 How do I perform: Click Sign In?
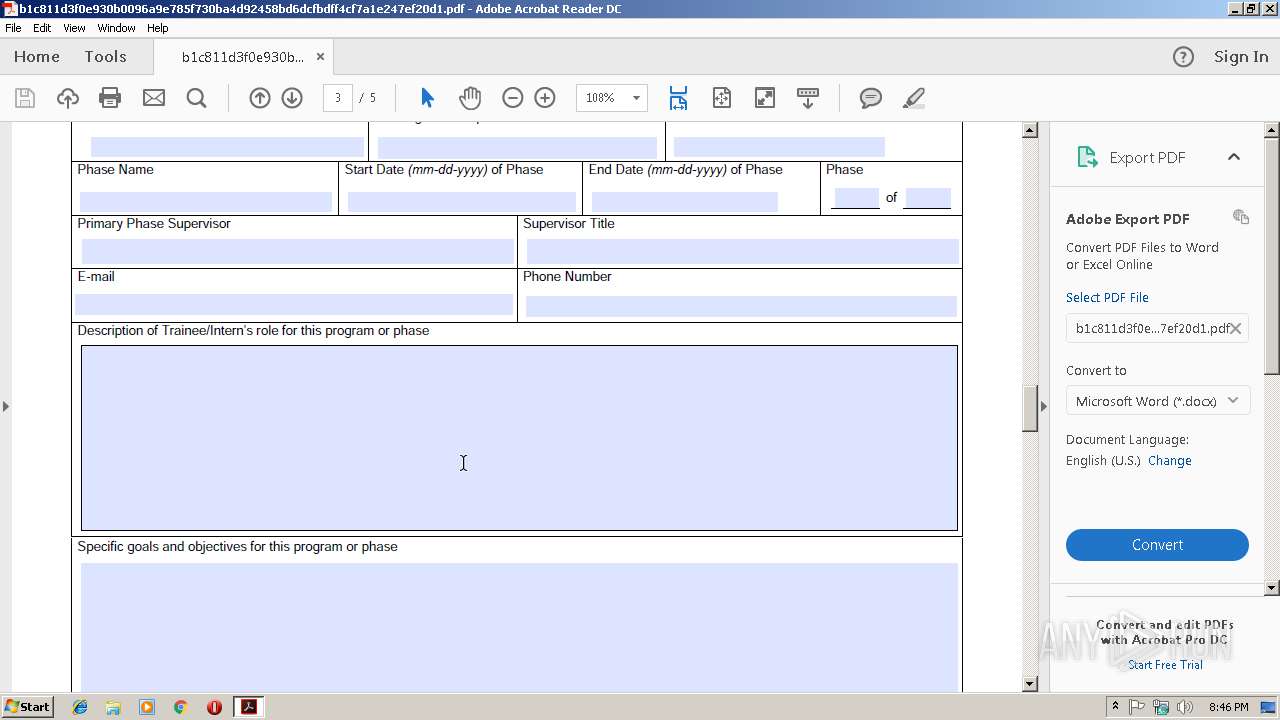click(1241, 57)
